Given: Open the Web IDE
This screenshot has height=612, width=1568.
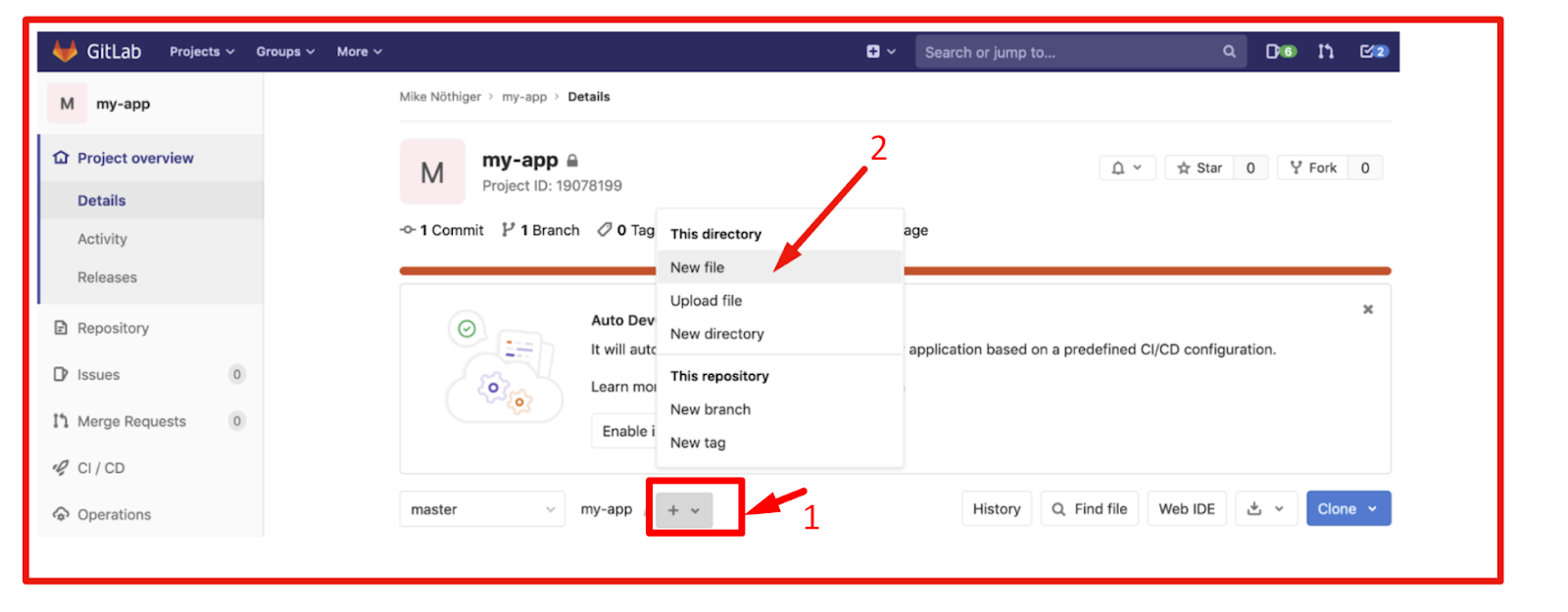Looking at the screenshot, I should pyautogui.click(x=1187, y=509).
